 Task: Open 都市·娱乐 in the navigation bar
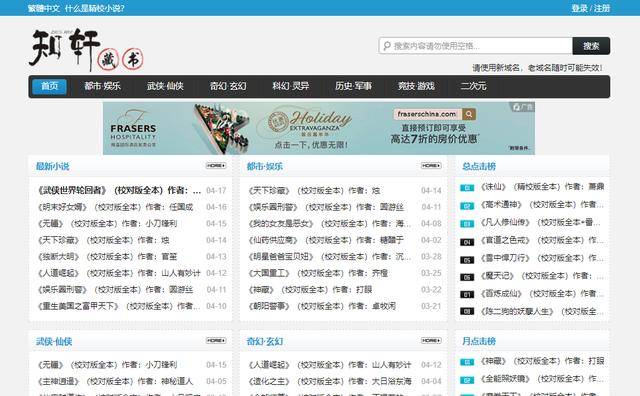102,86
